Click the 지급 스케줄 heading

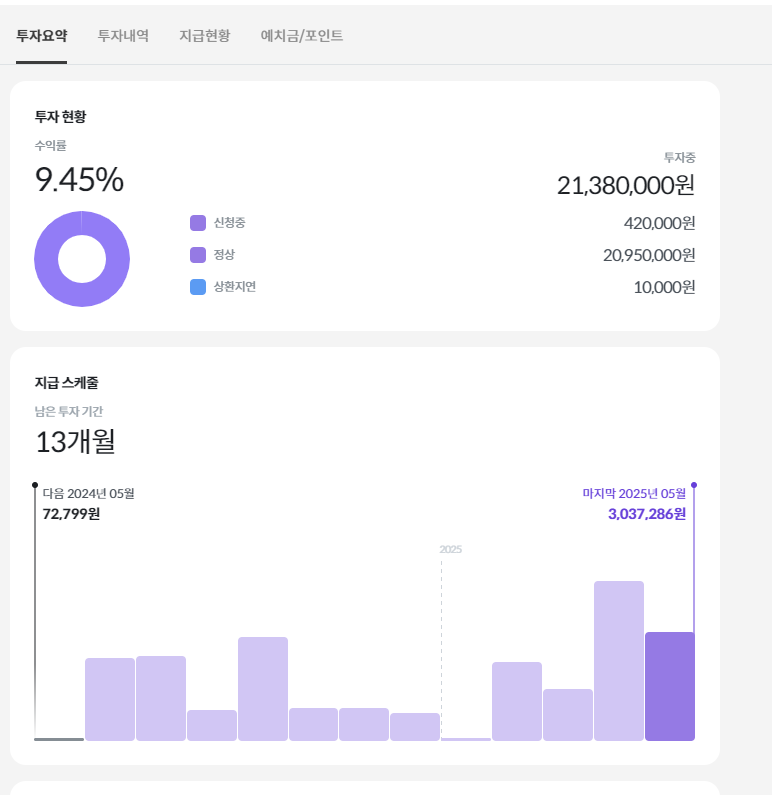(x=66, y=383)
